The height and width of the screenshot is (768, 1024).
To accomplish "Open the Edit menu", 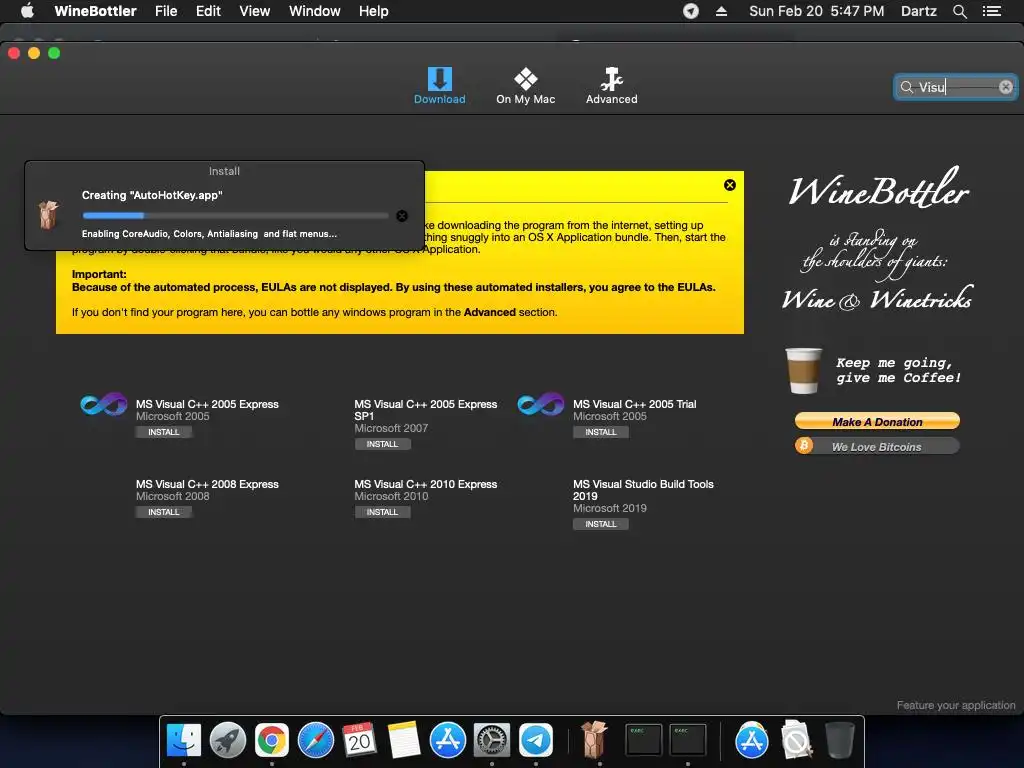I will [208, 11].
